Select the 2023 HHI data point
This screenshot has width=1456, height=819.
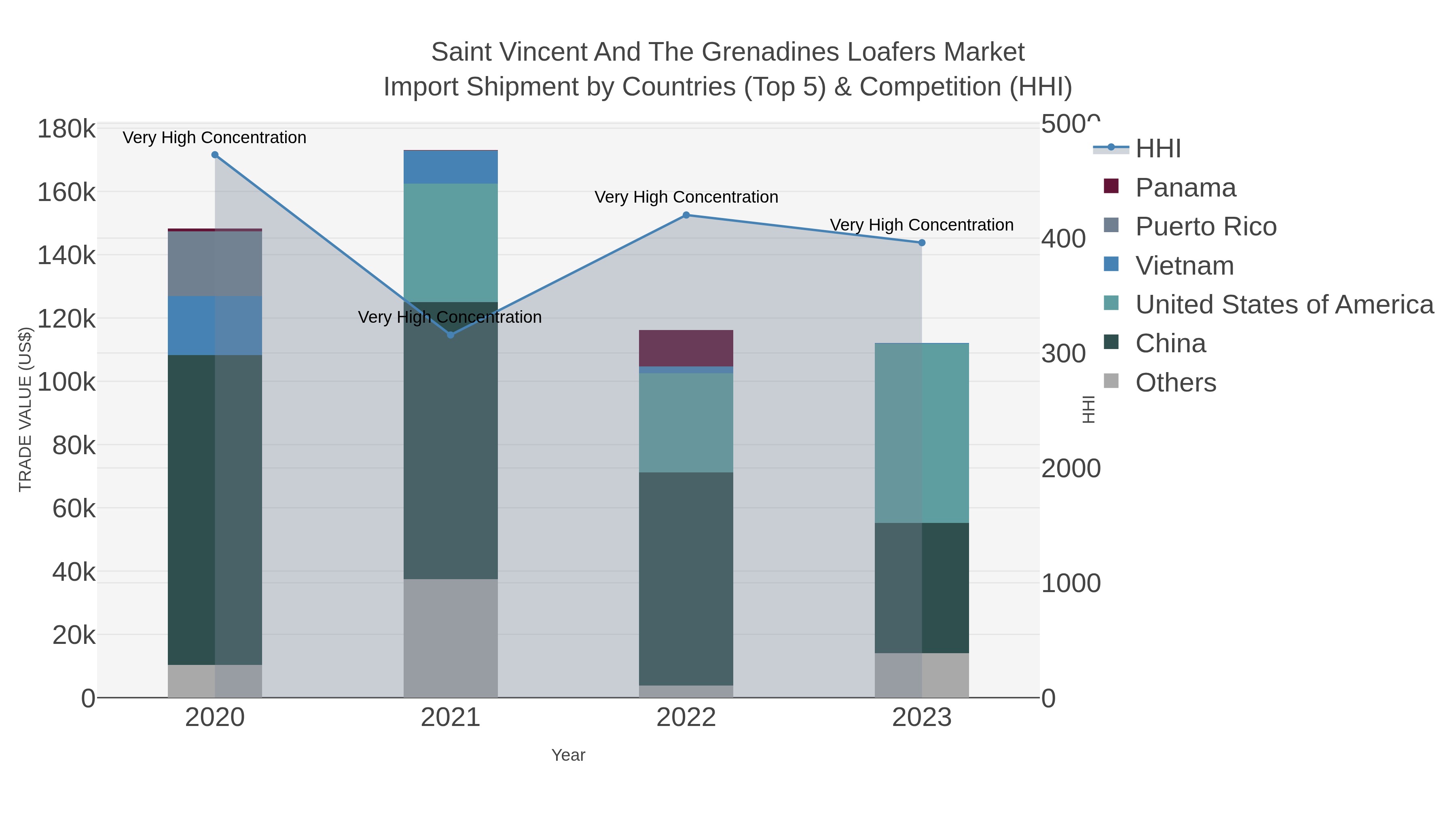pyautogui.click(x=922, y=243)
